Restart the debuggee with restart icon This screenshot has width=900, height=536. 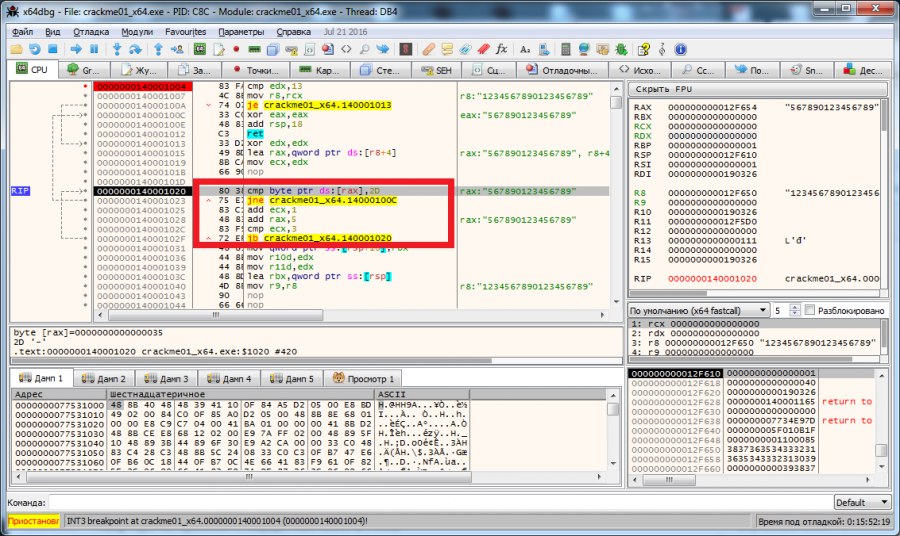(34, 49)
